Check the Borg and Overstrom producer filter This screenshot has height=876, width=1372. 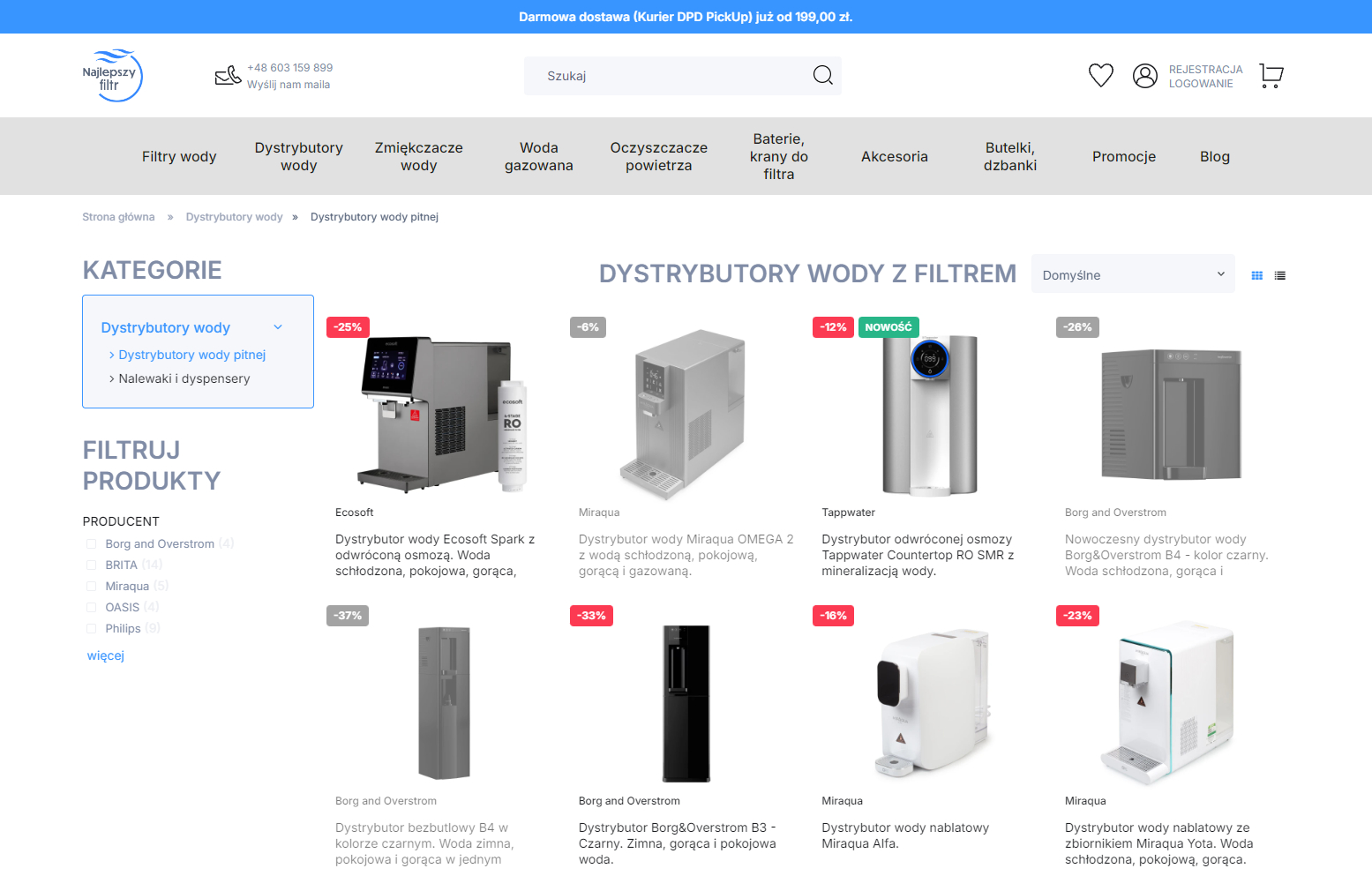[x=91, y=544]
